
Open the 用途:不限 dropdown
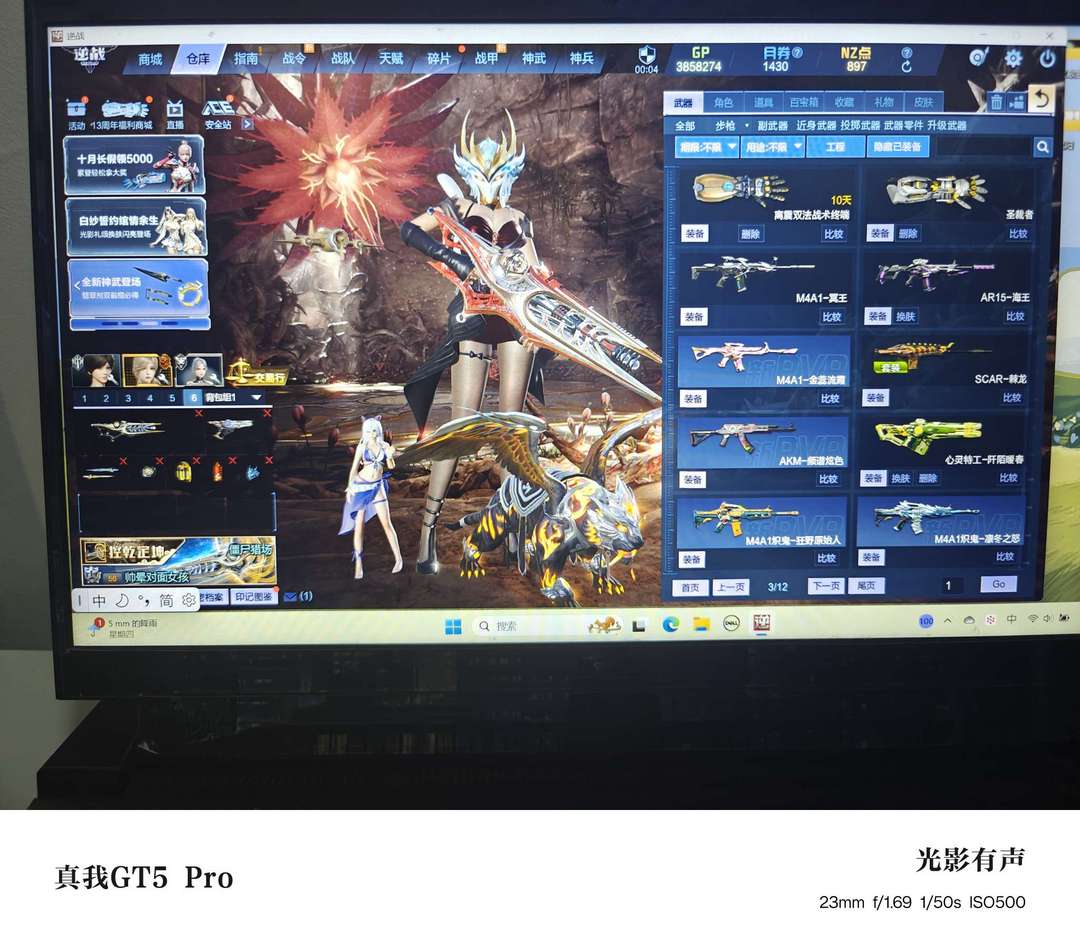[x=772, y=147]
